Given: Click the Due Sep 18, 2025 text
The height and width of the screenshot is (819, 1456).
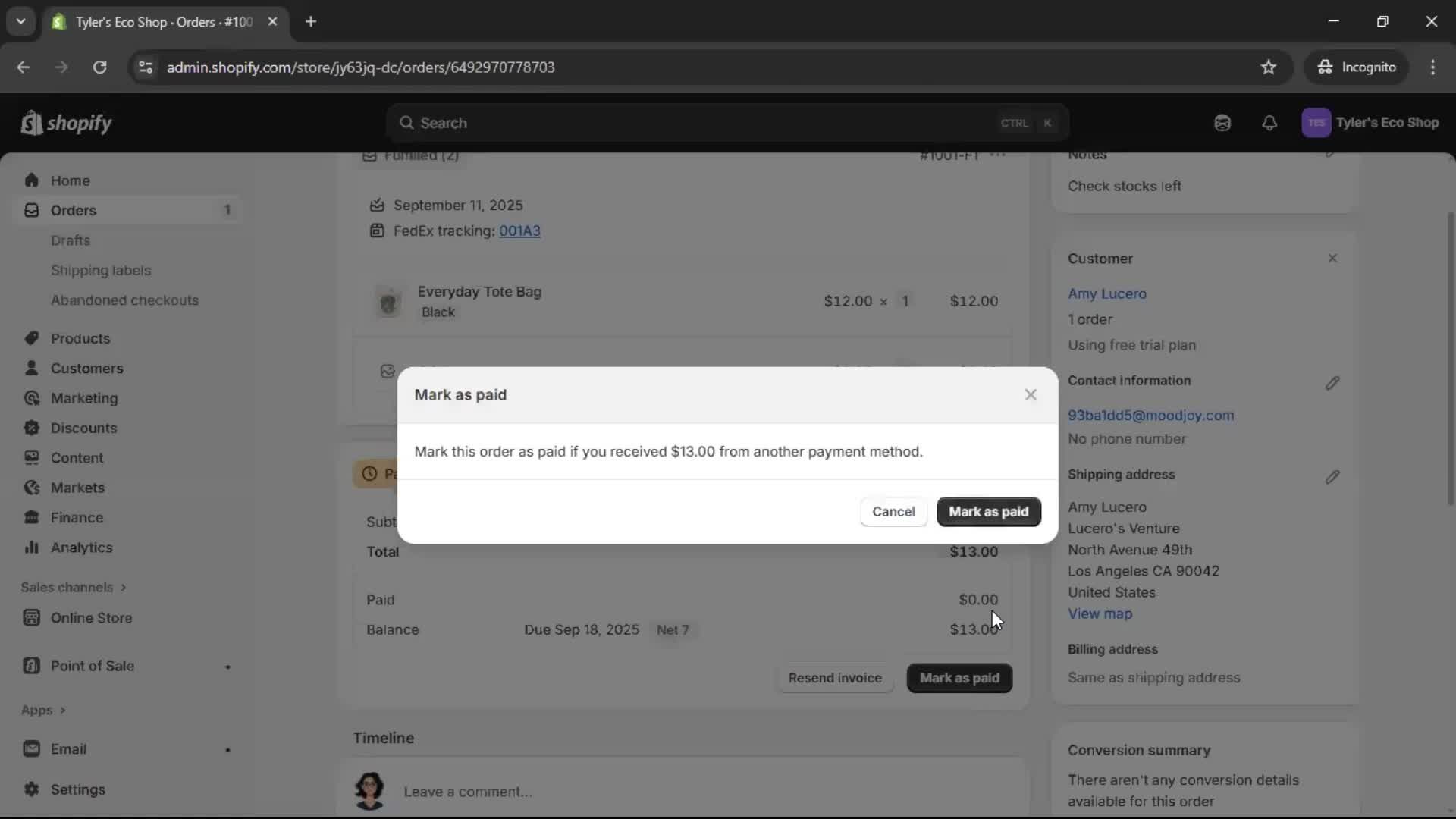Looking at the screenshot, I should click(x=582, y=630).
